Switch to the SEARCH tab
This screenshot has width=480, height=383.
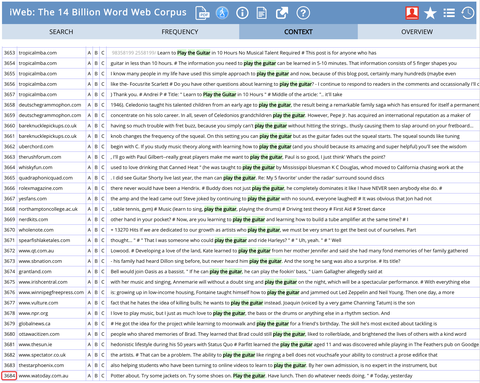61,32
